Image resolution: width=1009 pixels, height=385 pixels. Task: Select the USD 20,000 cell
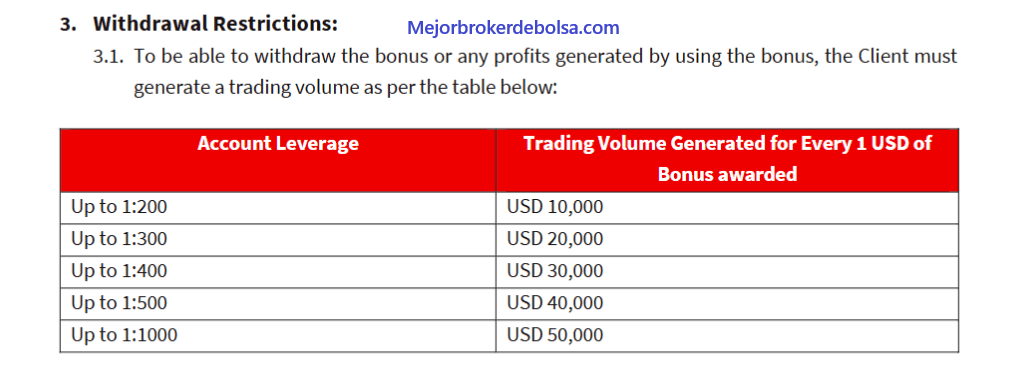click(727, 239)
